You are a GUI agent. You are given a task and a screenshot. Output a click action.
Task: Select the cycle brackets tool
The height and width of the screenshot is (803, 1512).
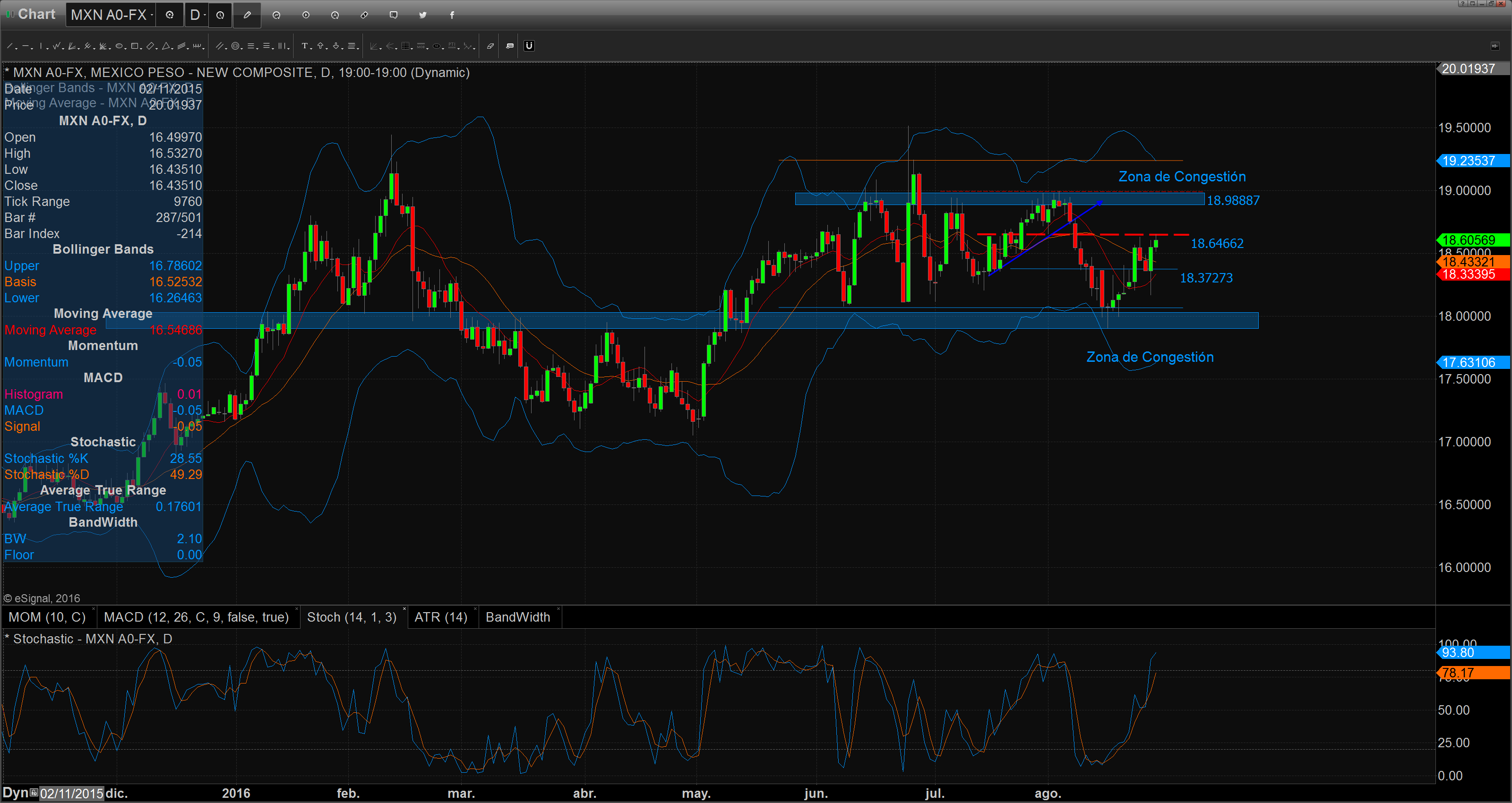(197, 46)
